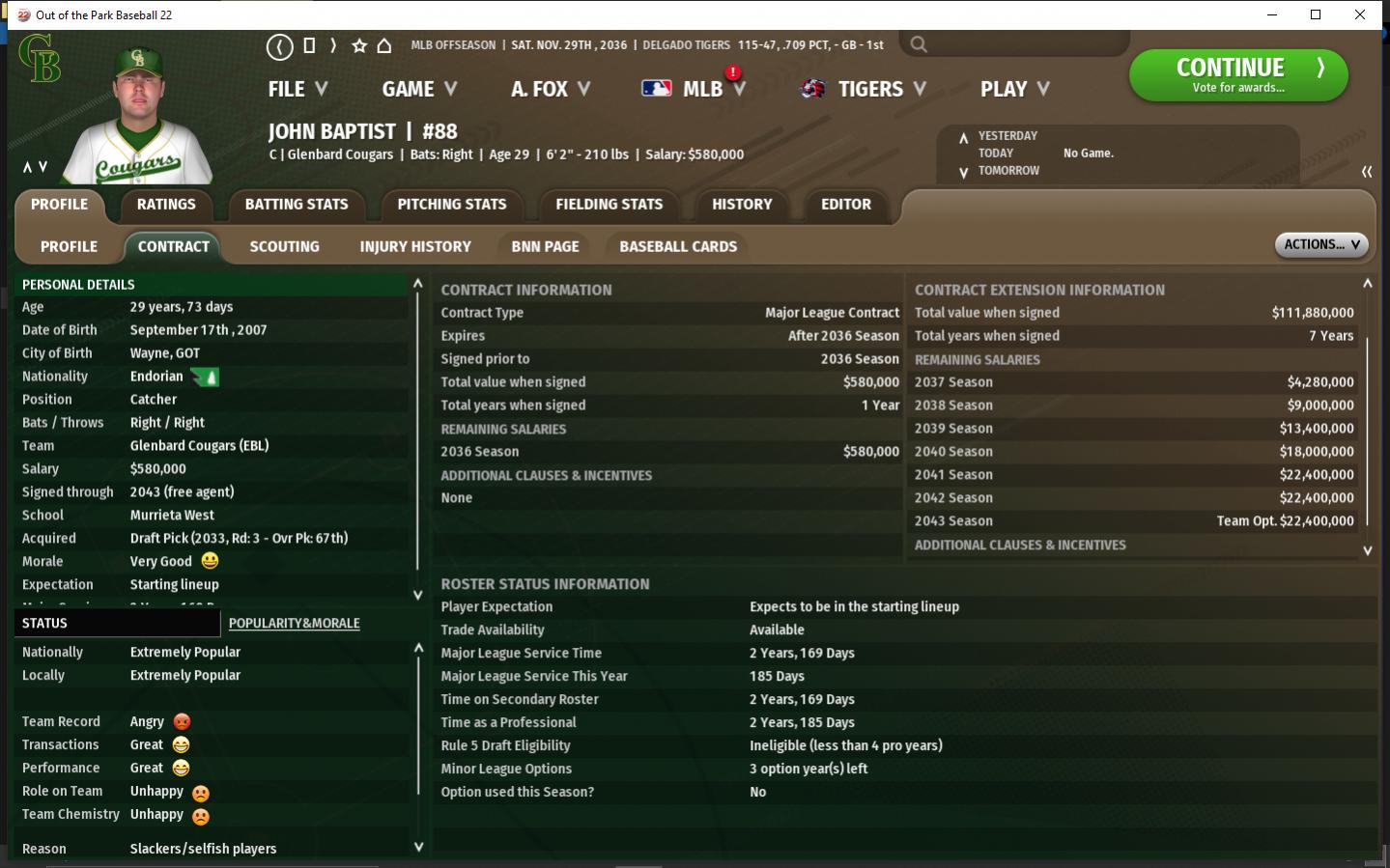Click the Cougars GB logo in the corner
Image resolution: width=1390 pixels, height=868 pixels.
40,59
